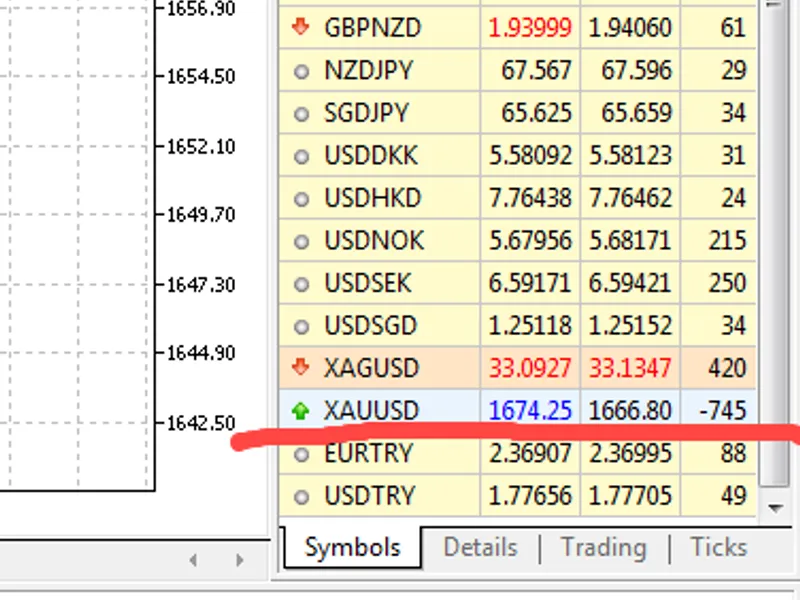The height and width of the screenshot is (600, 800).
Task: Click the gray circle icon beside USDHKD
Action: (302, 199)
